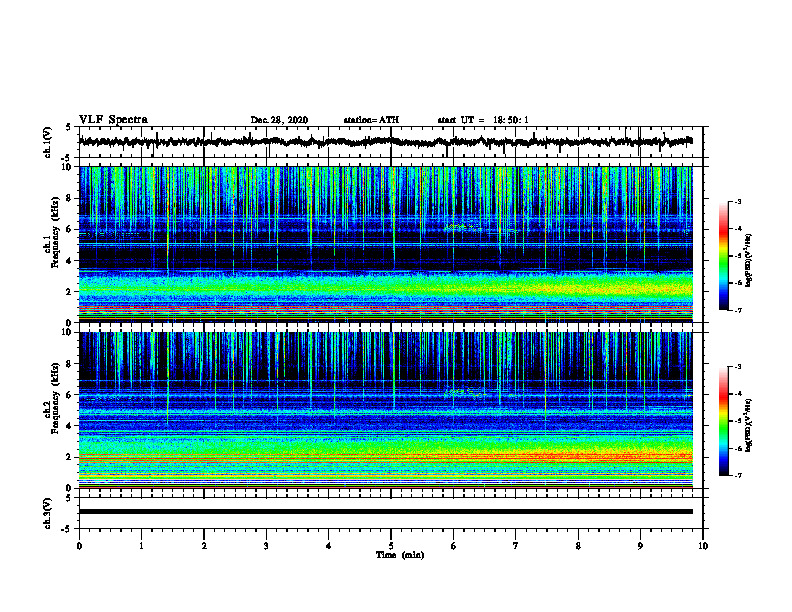Image resolution: width=792 pixels, height=612 pixels.
Task: Click the ch.2 spectrogram plot
Action: click(385, 410)
